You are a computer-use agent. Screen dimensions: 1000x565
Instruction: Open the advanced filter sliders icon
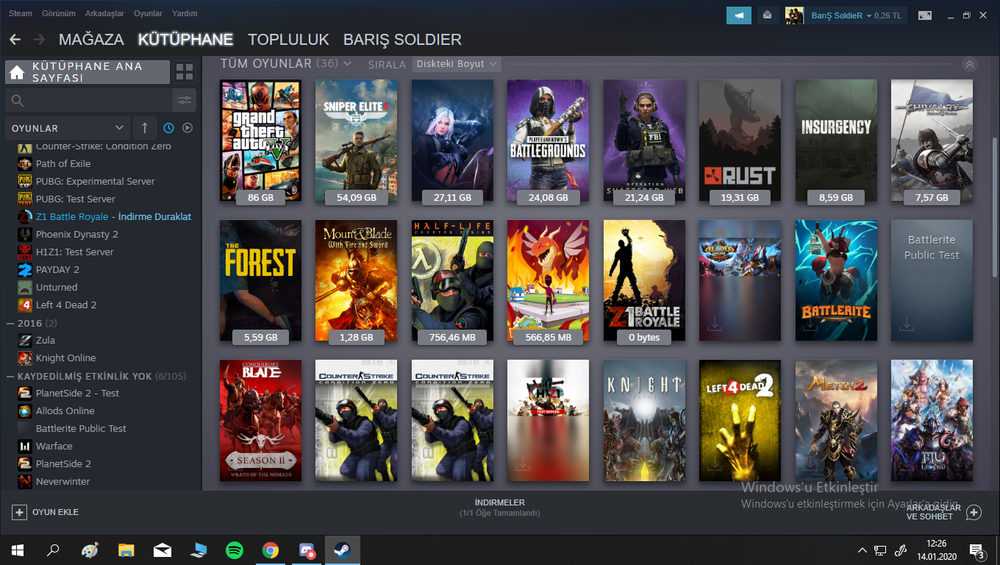coord(184,100)
